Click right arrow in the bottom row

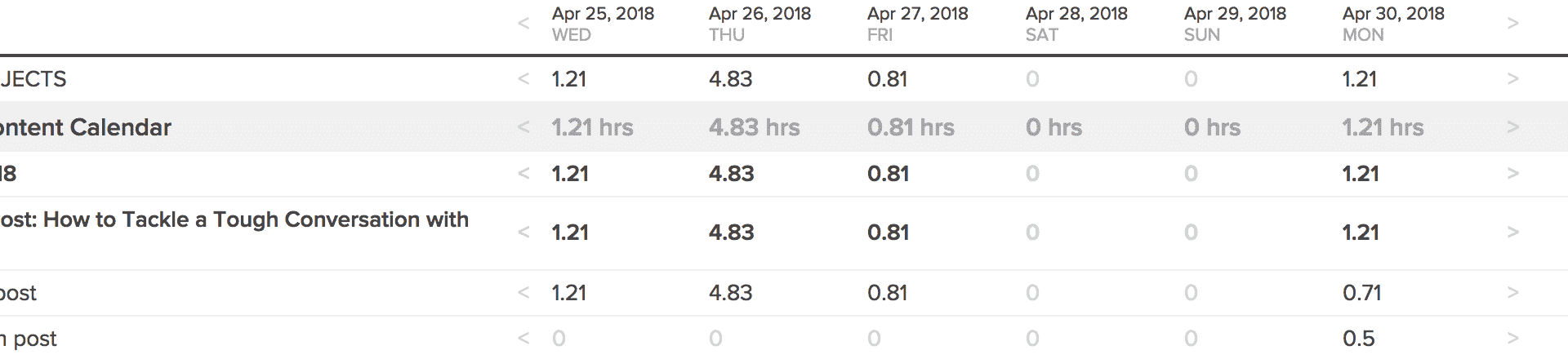[x=1512, y=338]
